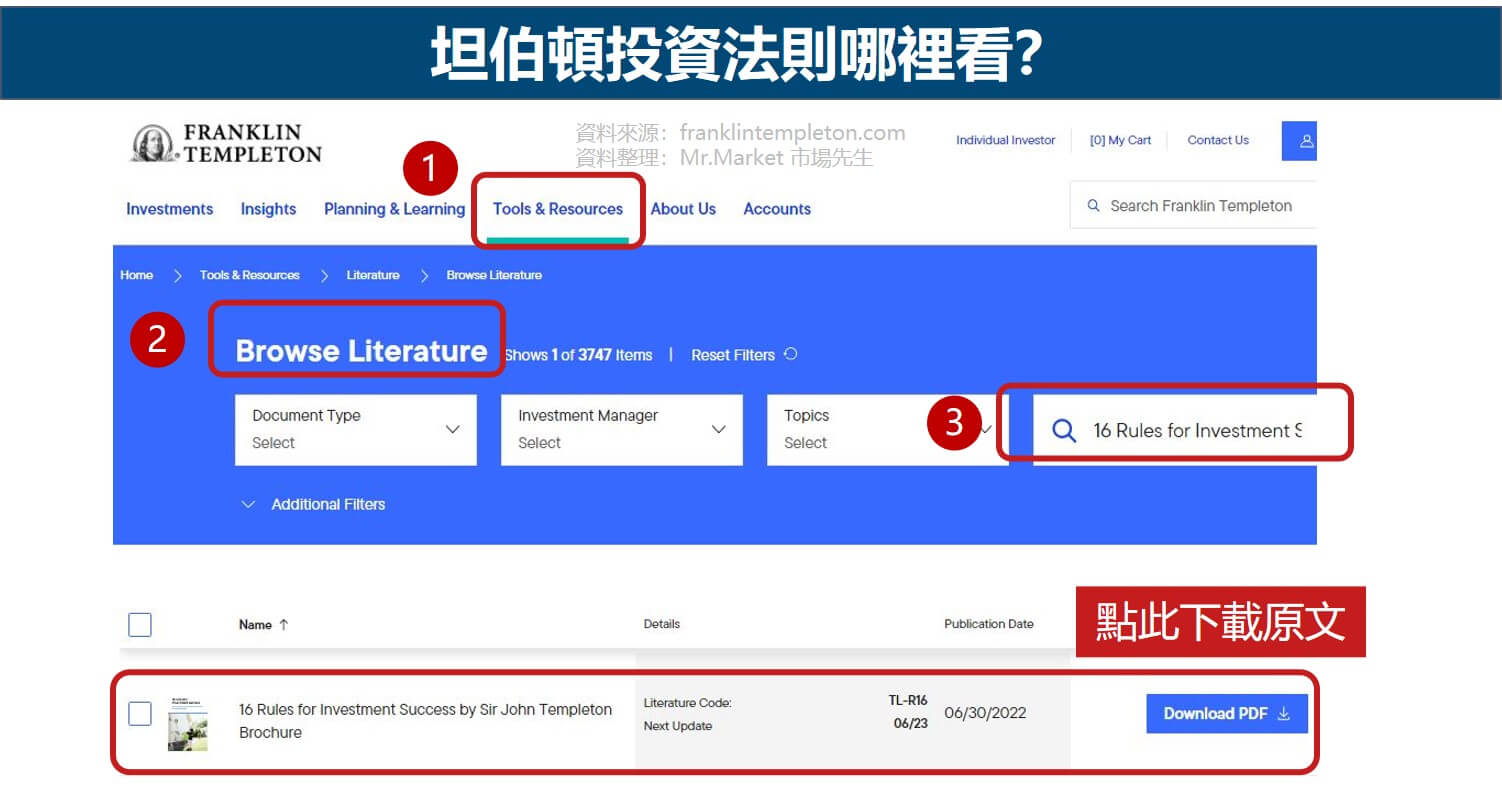Go to the Tools & Resources breadcrumb
This screenshot has height=787, width=1502.
pyautogui.click(x=250, y=275)
